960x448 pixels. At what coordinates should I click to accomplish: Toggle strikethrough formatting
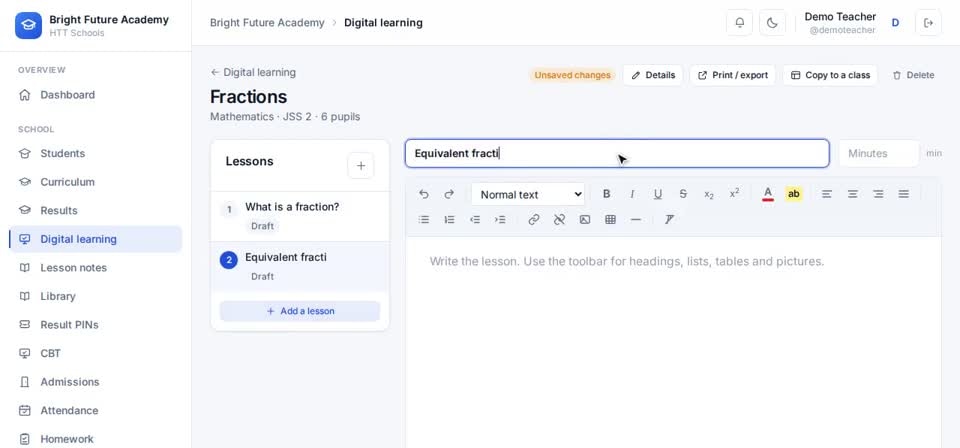683,194
